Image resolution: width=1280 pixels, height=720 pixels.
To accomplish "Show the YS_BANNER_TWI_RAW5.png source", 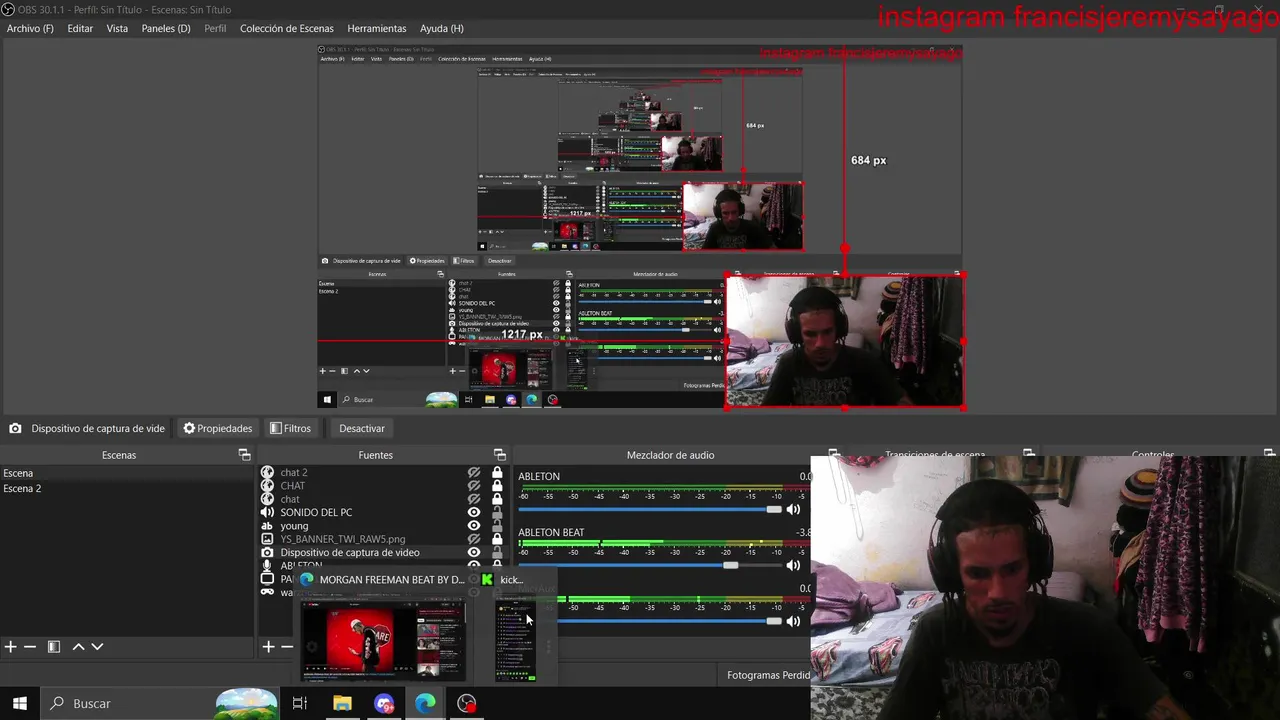I will pos(474,539).
